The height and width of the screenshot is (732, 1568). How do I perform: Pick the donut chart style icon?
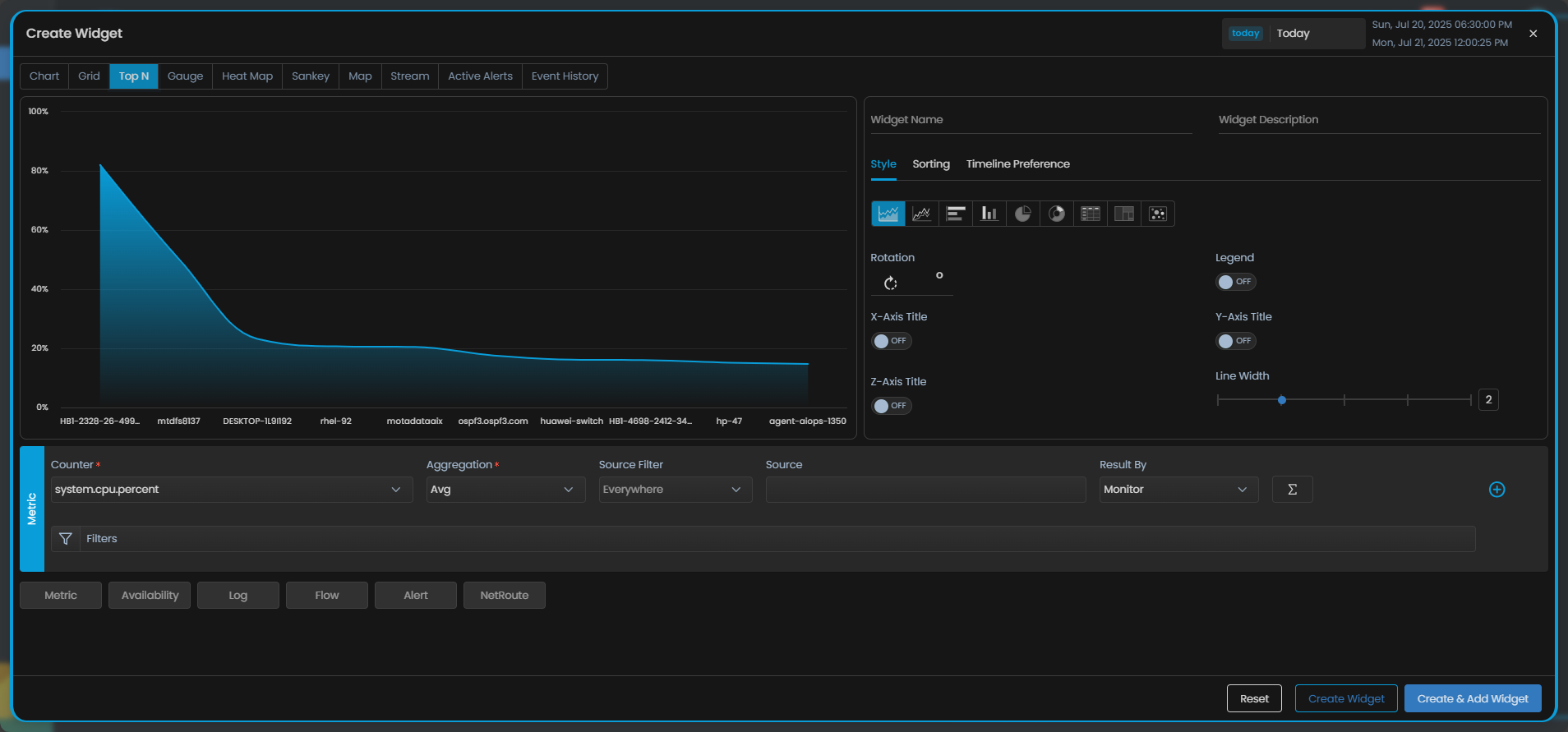[1057, 214]
